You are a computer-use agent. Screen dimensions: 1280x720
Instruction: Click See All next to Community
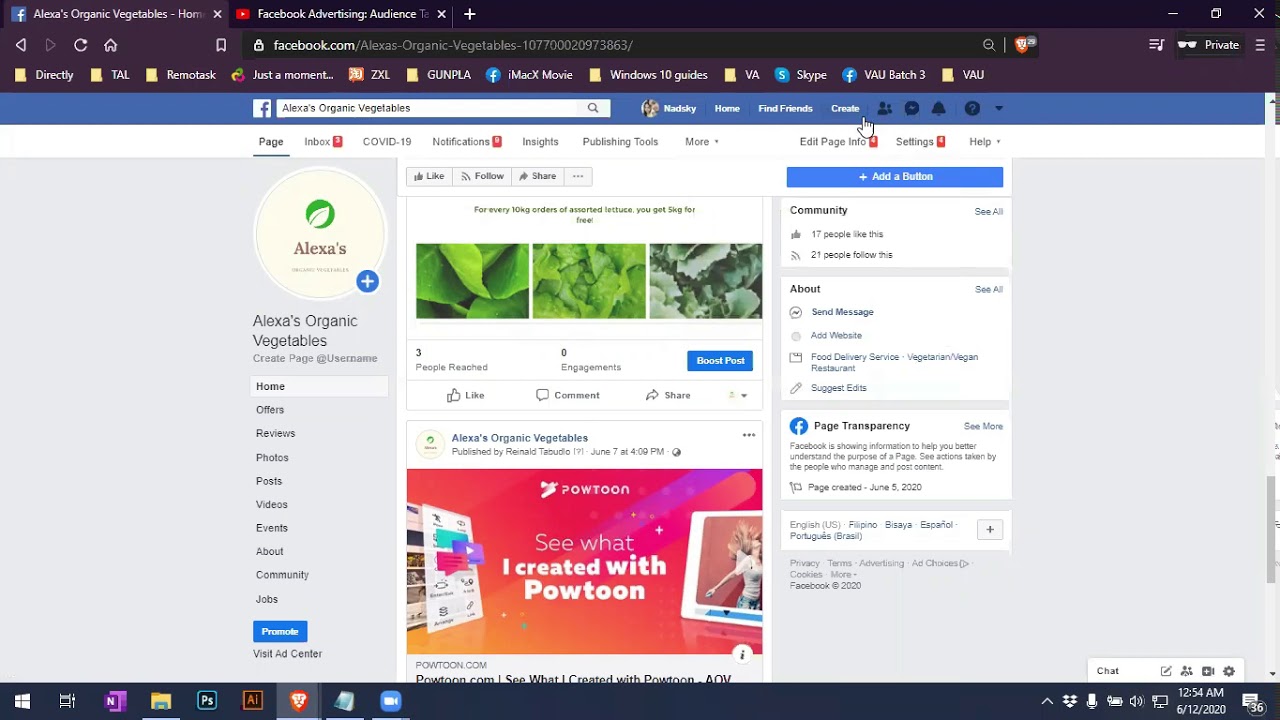pos(989,212)
